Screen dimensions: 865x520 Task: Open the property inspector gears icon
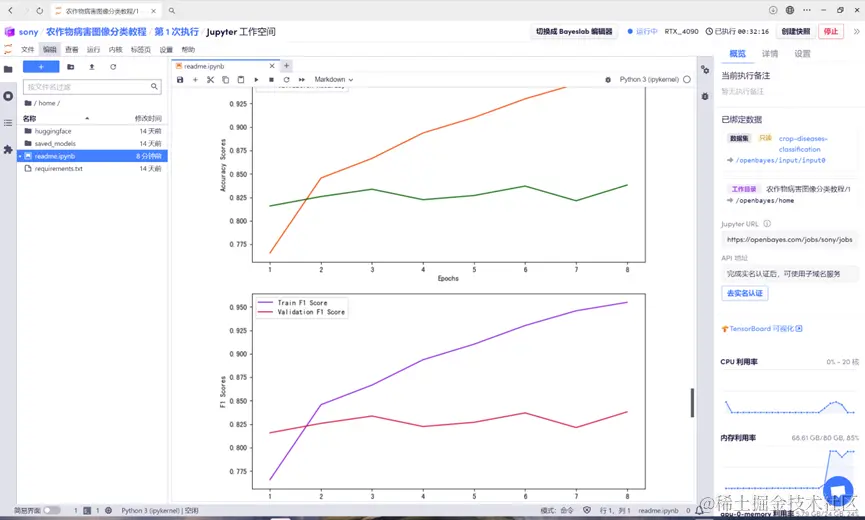pos(705,69)
